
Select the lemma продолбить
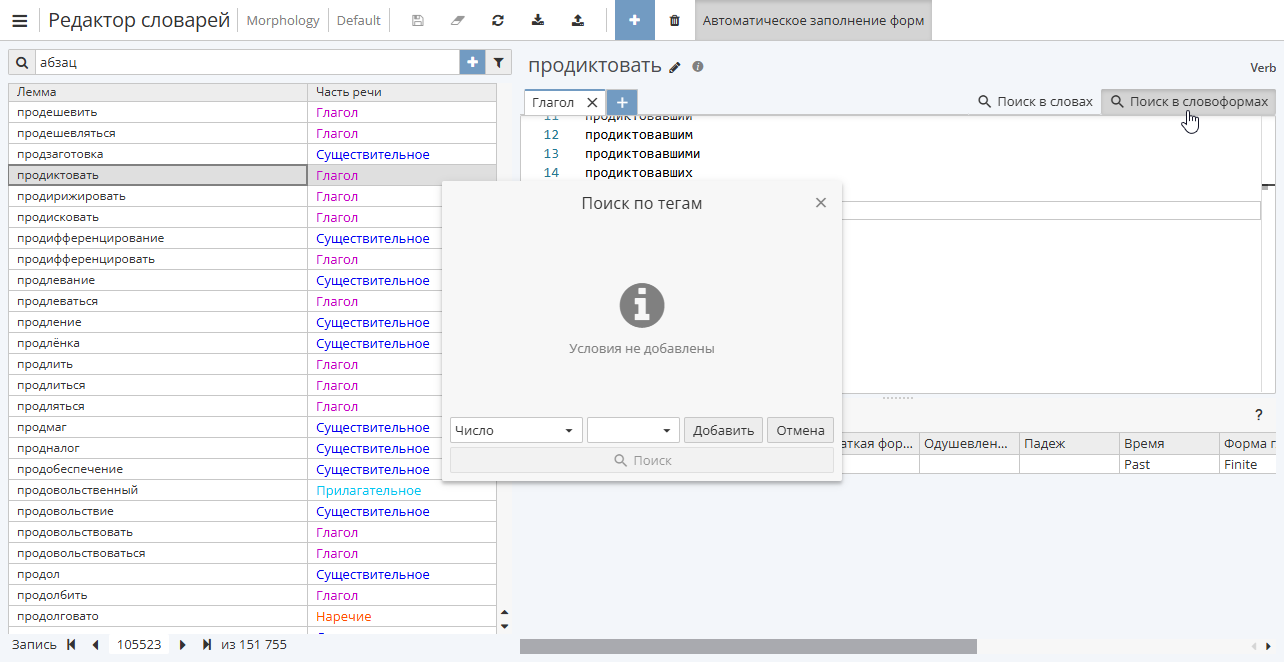click(157, 595)
